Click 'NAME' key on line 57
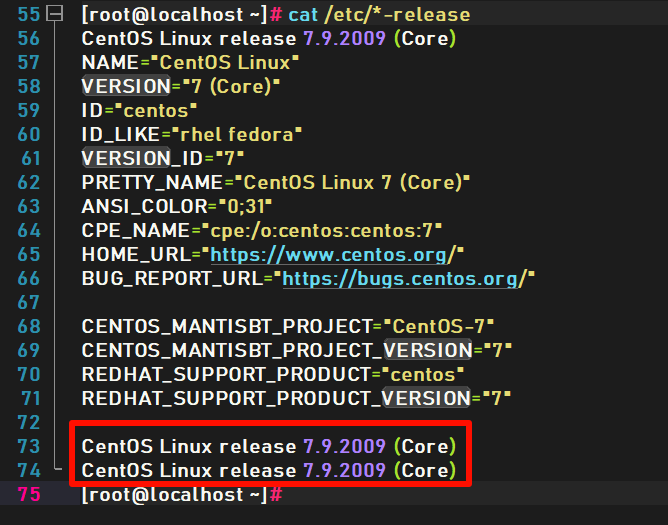 tap(110, 63)
